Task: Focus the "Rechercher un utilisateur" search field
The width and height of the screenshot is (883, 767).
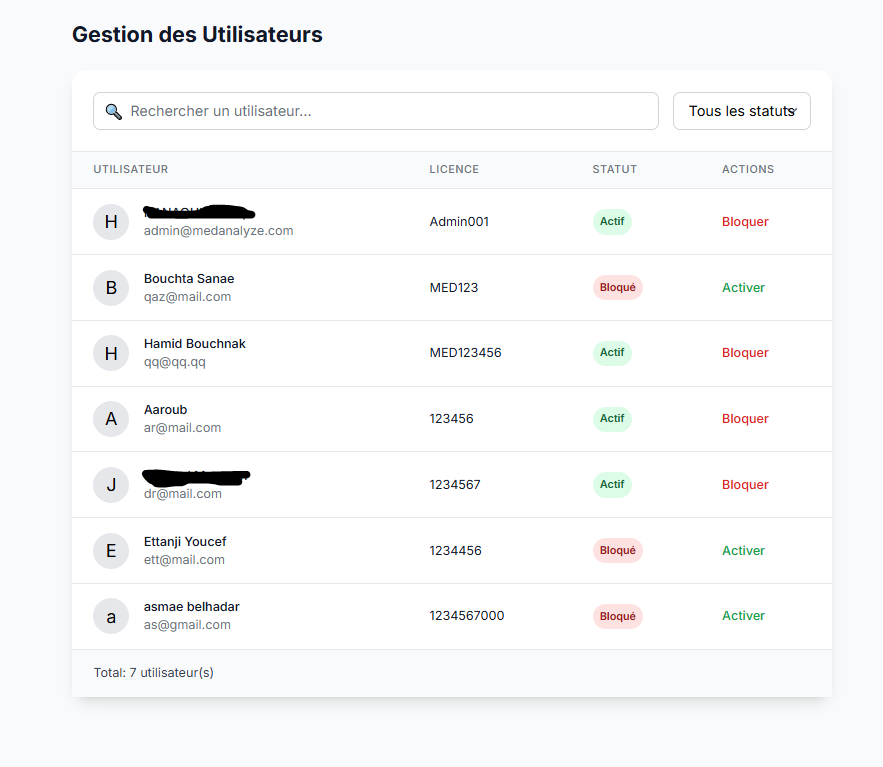Action: 390,111
